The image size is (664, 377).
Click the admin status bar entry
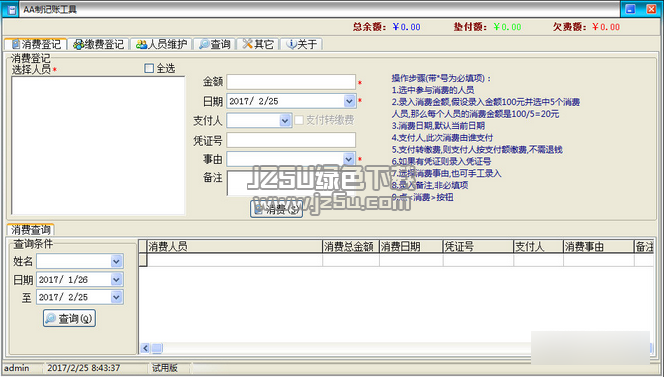pyautogui.click(x=17, y=368)
